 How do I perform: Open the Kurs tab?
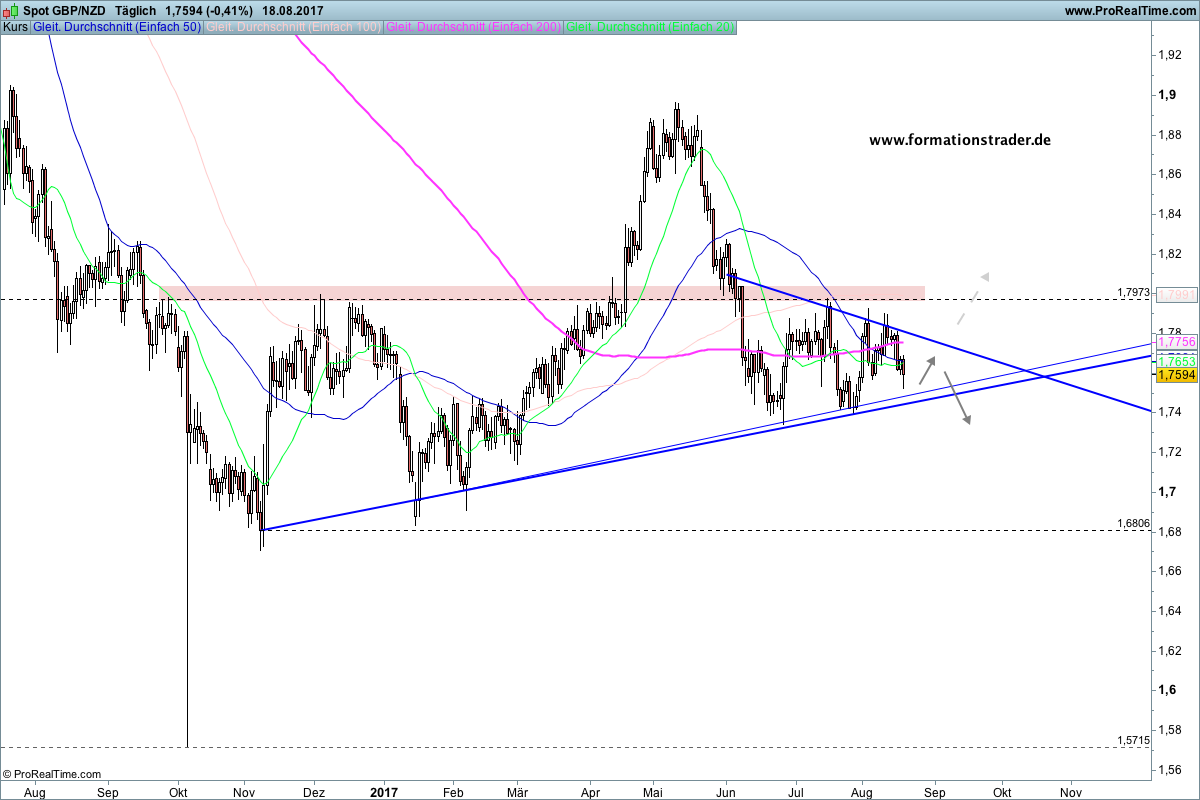coord(16,27)
